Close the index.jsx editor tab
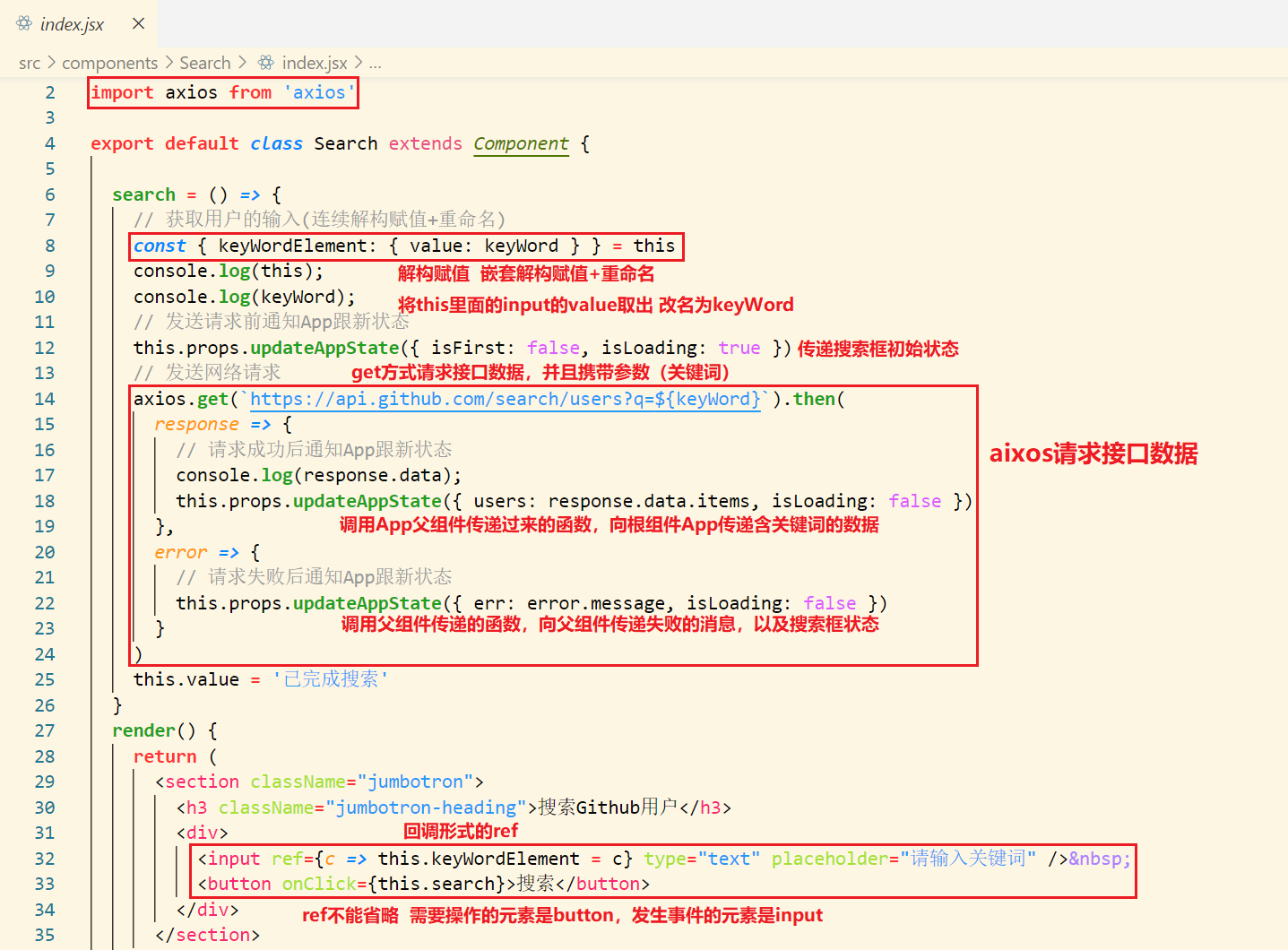Screen dimensions: 1288x950 coord(137,24)
